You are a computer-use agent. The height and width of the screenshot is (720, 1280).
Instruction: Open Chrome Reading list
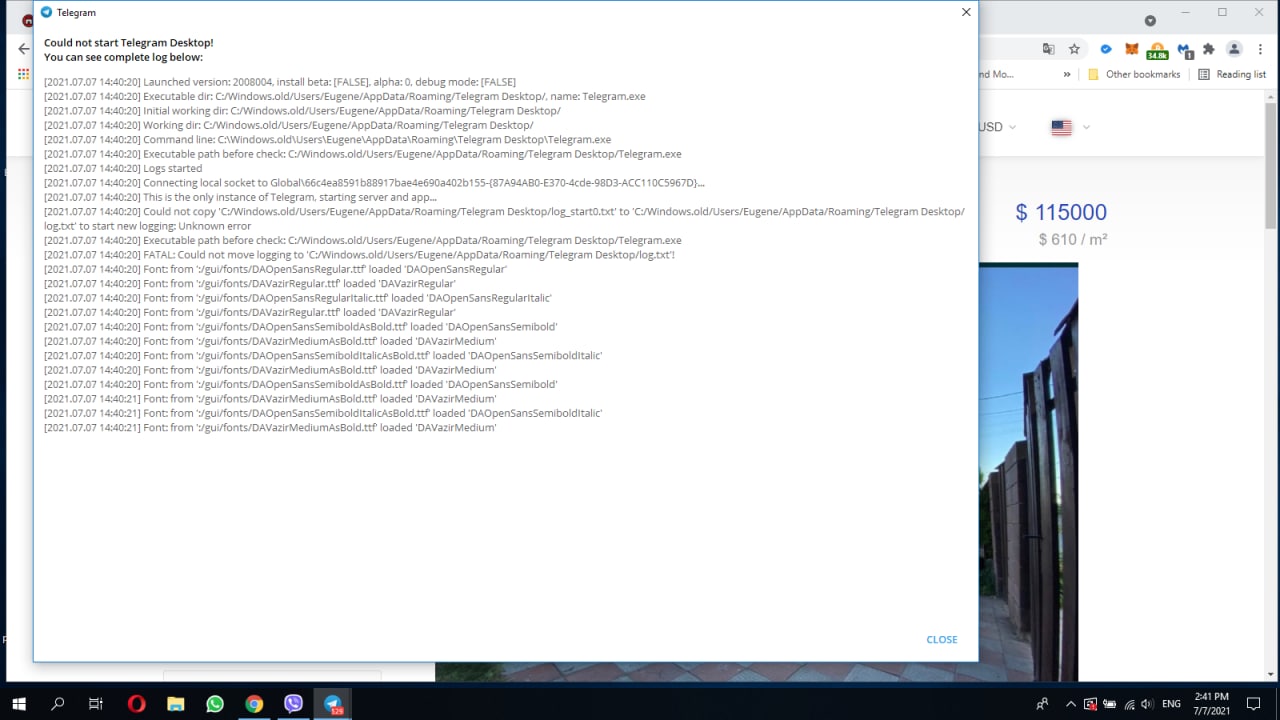coord(1232,74)
